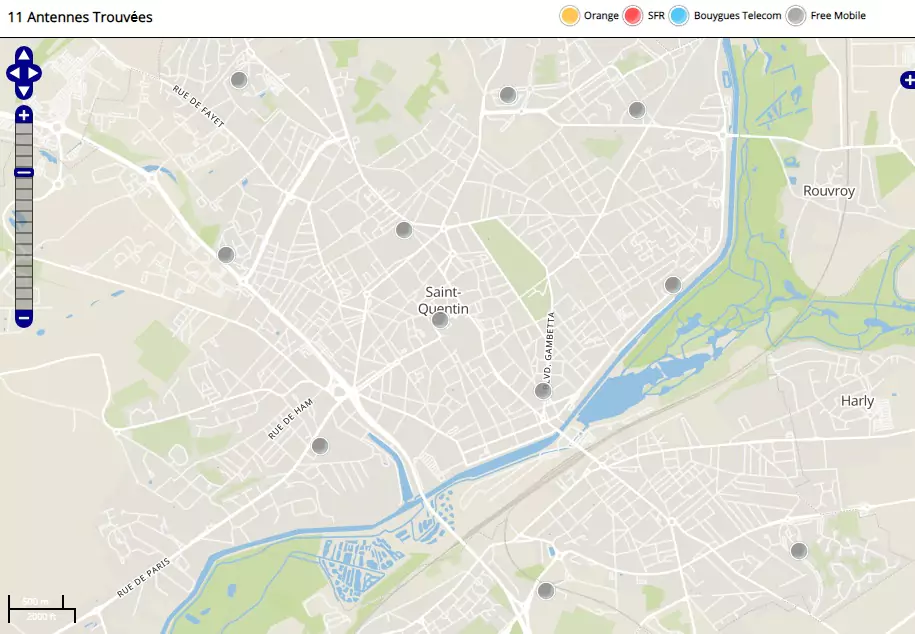Zoom out using the minus button
915x634 pixels.
click(24, 319)
